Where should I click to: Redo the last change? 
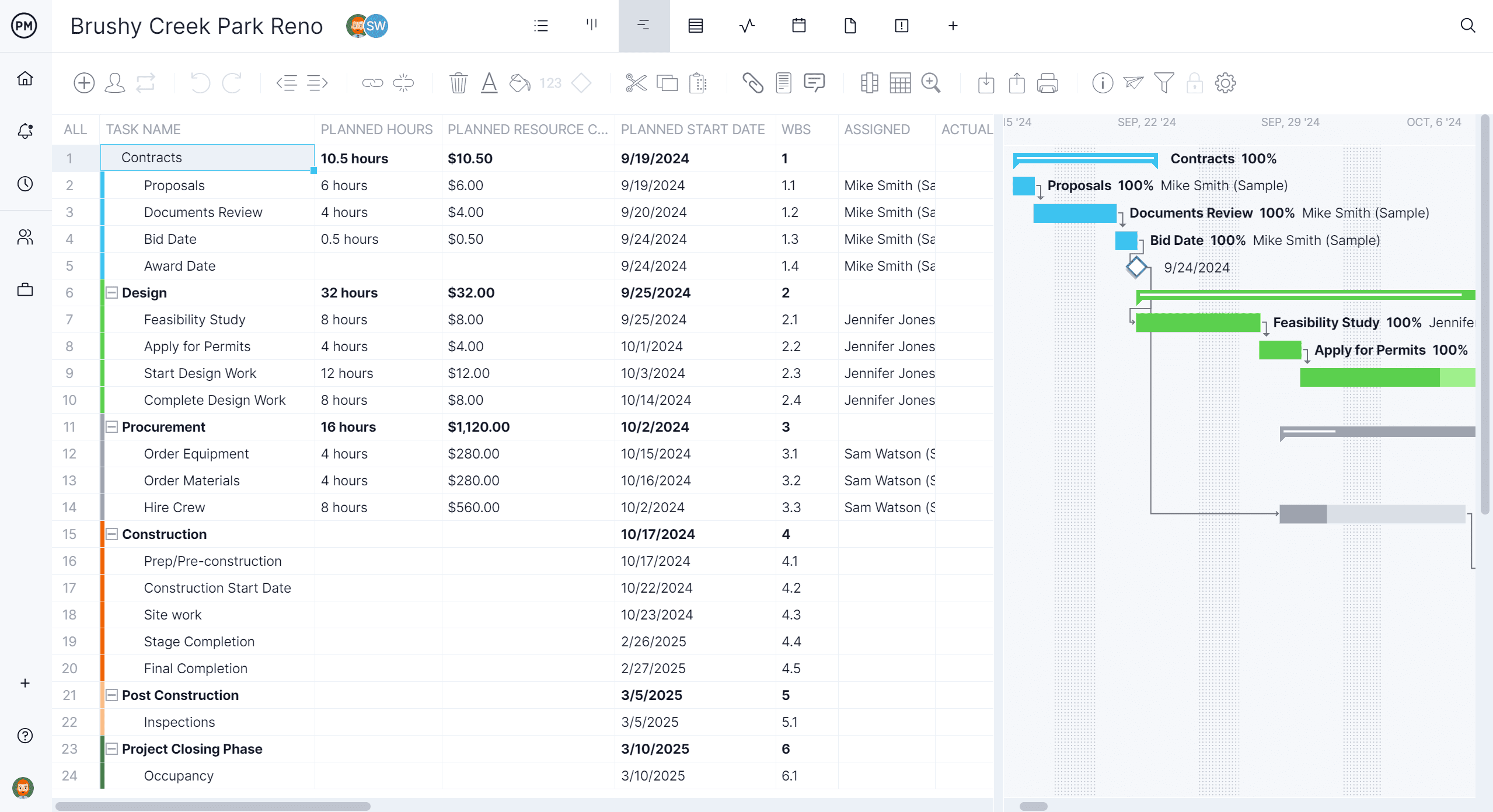point(231,82)
